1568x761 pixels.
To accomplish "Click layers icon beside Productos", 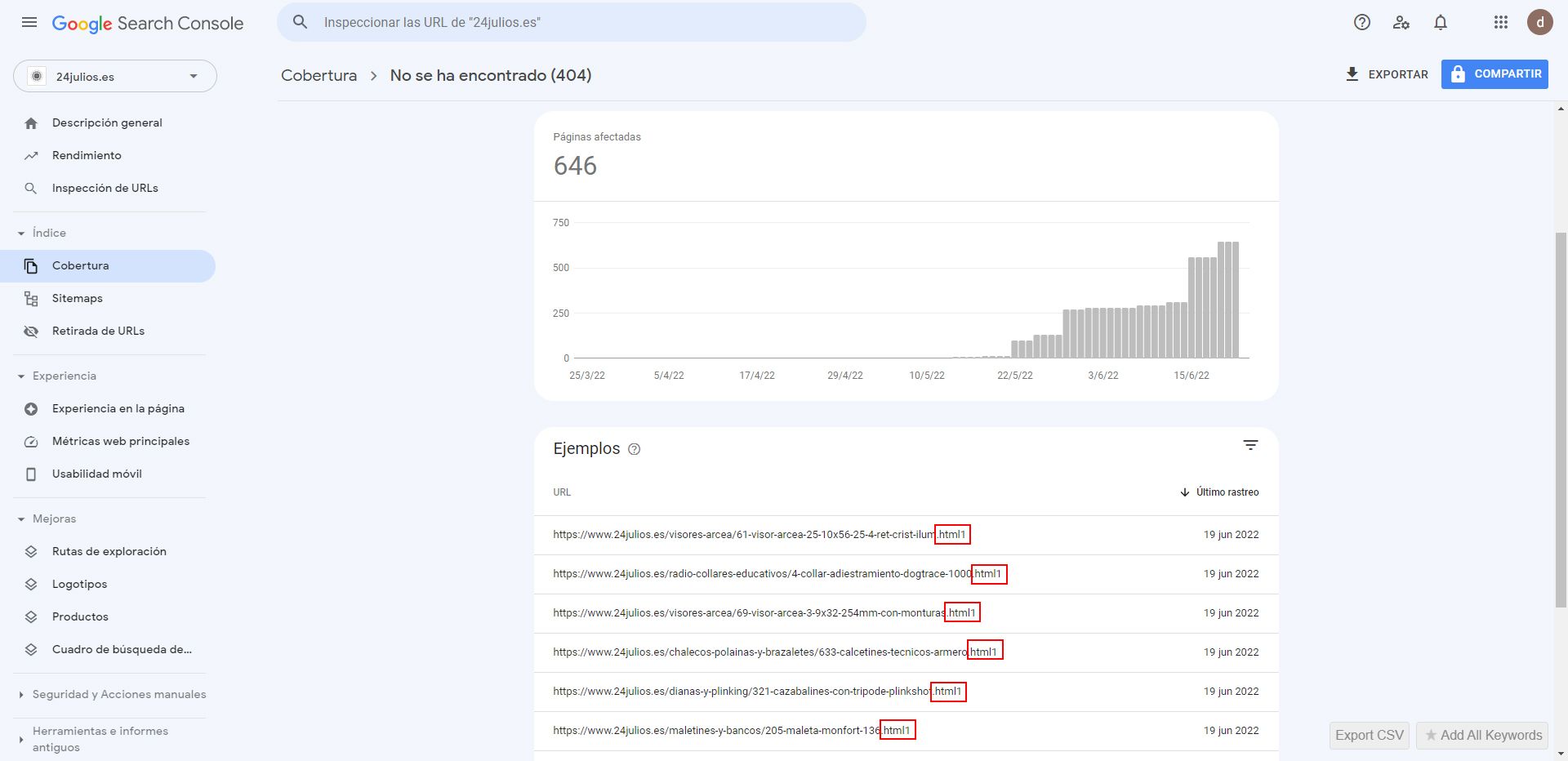I will tap(31, 617).
